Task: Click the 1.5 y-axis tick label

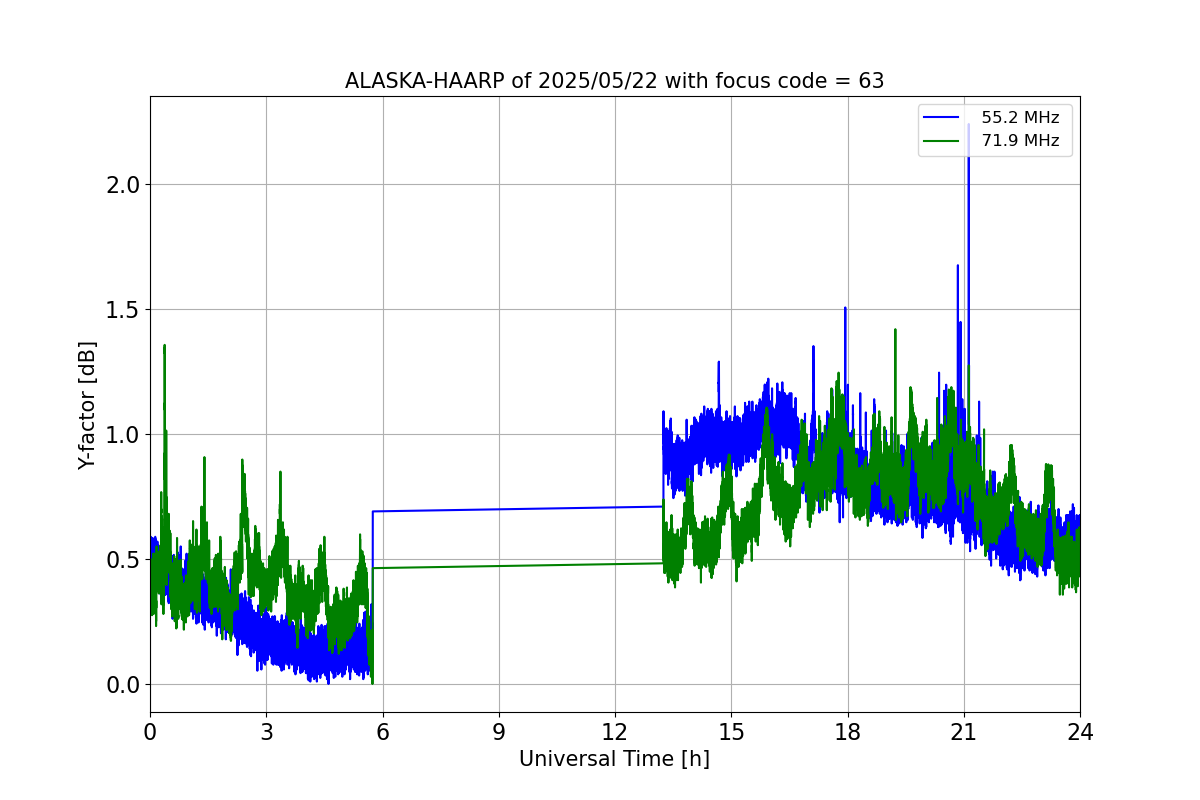Action: click(123, 309)
